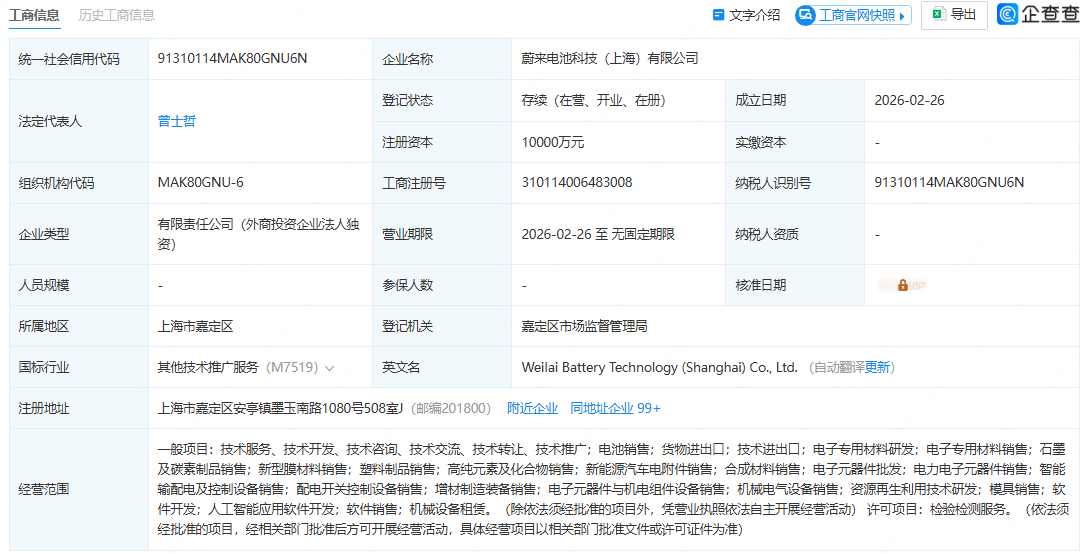The width and height of the screenshot is (1086, 554).
Task: Click the 附近企业 link
Action: [x=532, y=408]
